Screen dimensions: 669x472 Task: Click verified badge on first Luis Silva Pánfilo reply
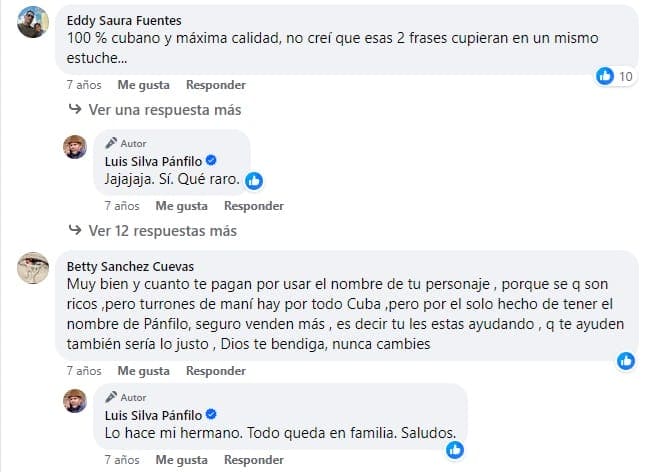[212, 162]
